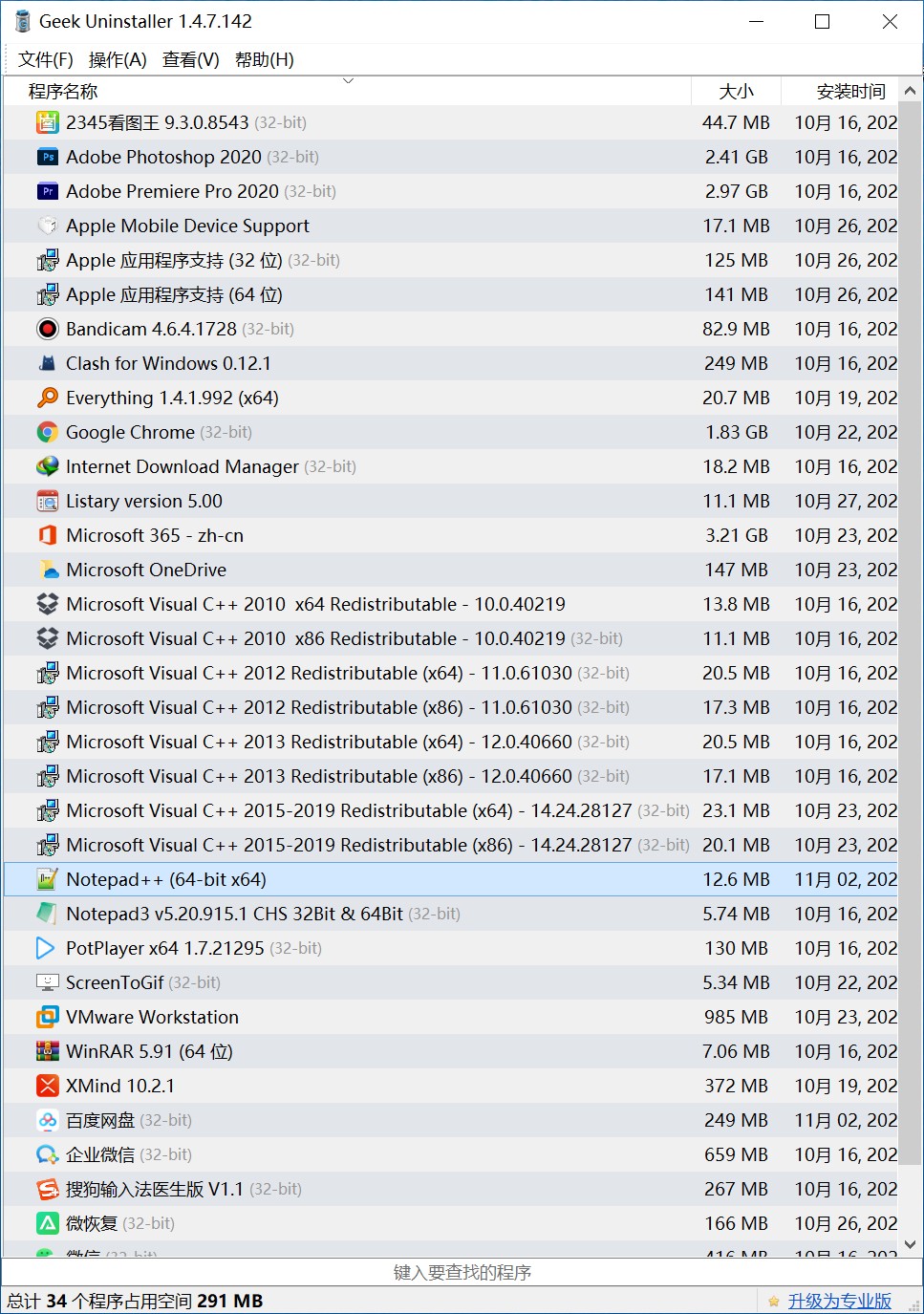Select the Apple 应用程序支持 (32 位) installer icon

click(x=47, y=260)
